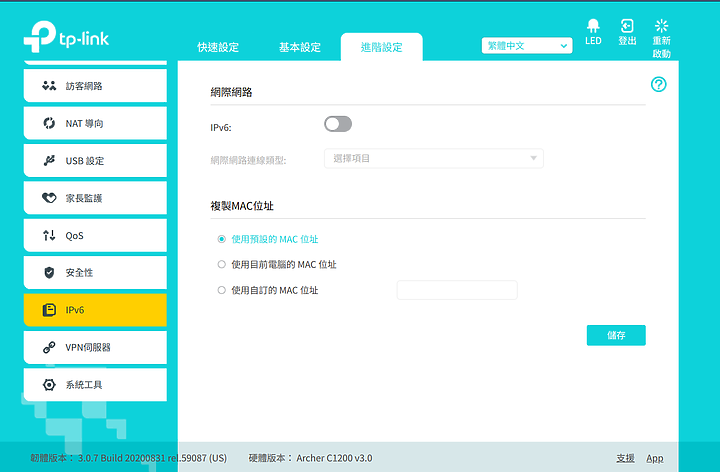Click the firmware version text 3.0.7 Build
Screen dimensions: 720x472
(152, 458)
